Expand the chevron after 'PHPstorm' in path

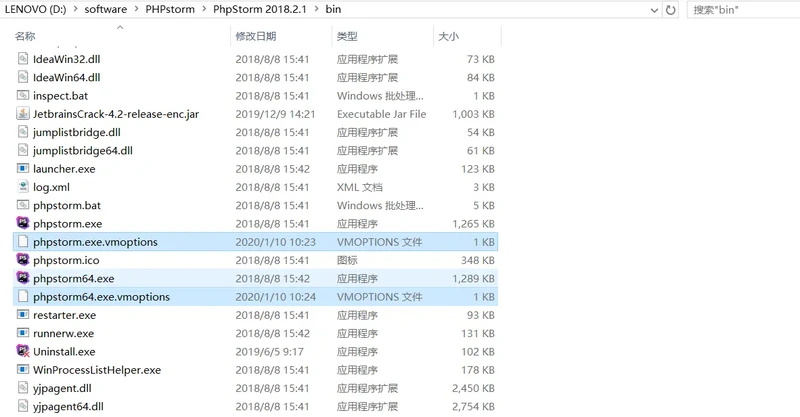click(x=203, y=10)
